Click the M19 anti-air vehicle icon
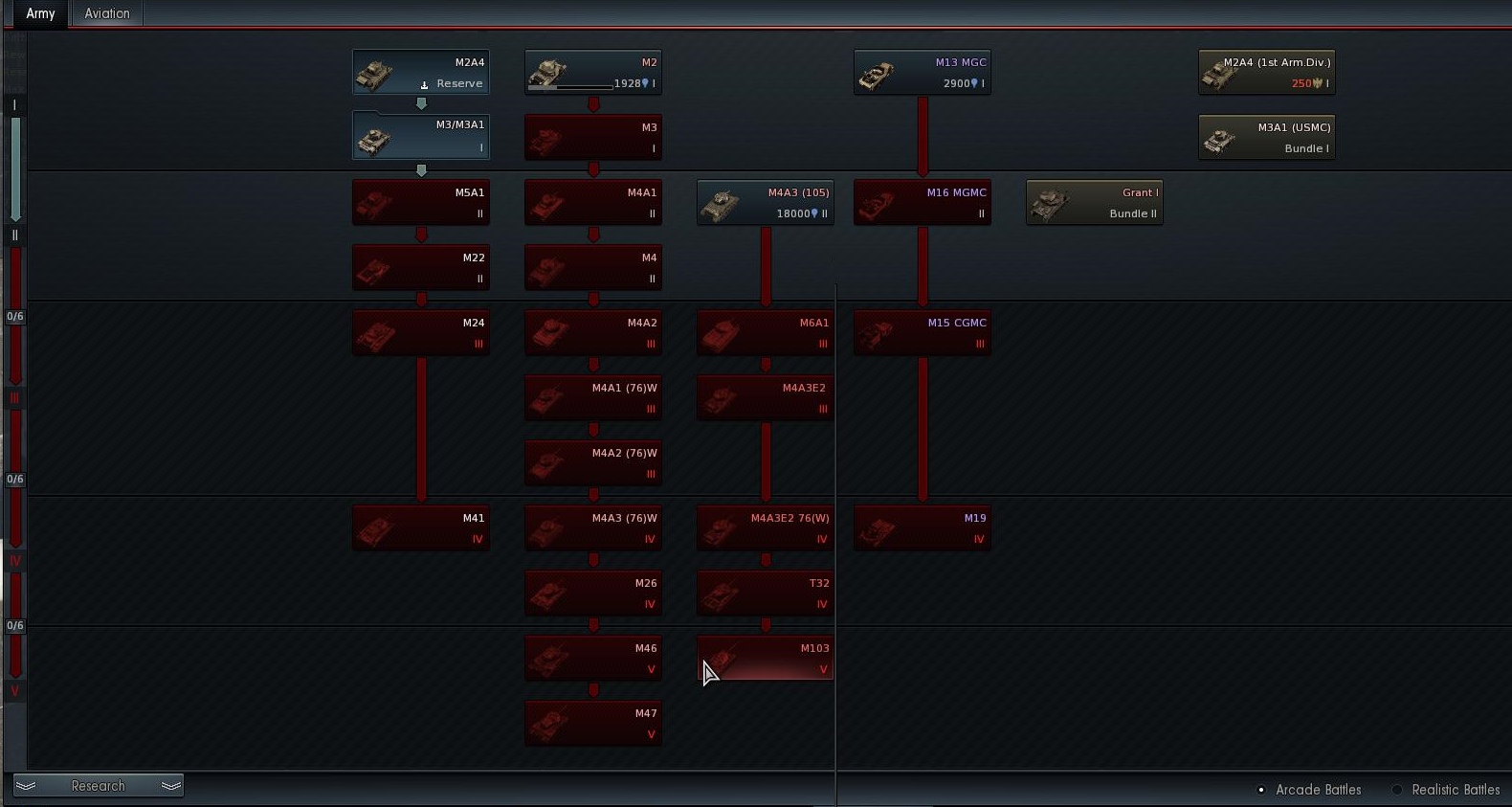 pos(878,530)
